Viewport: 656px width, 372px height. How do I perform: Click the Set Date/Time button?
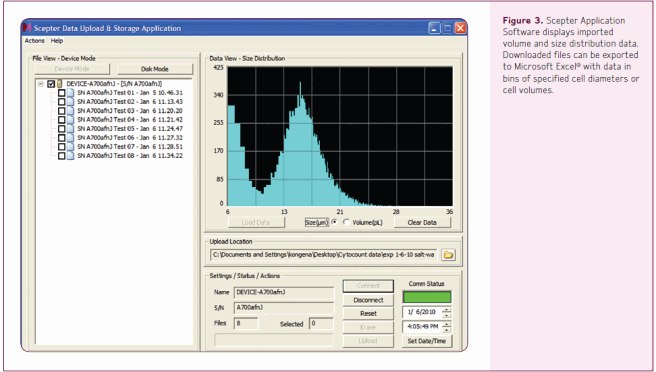(427, 341)
